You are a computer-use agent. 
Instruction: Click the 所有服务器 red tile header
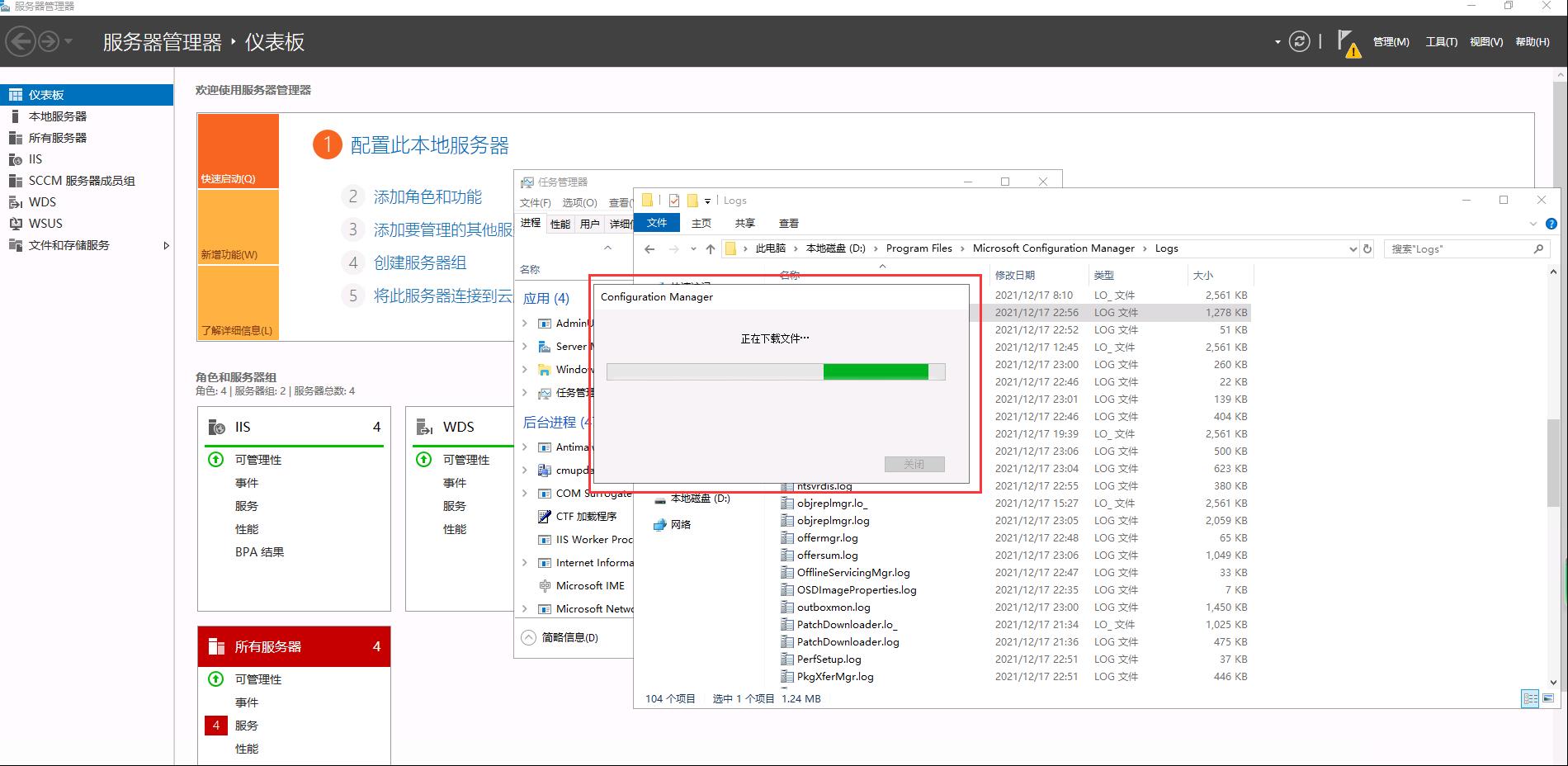point(294,646)
